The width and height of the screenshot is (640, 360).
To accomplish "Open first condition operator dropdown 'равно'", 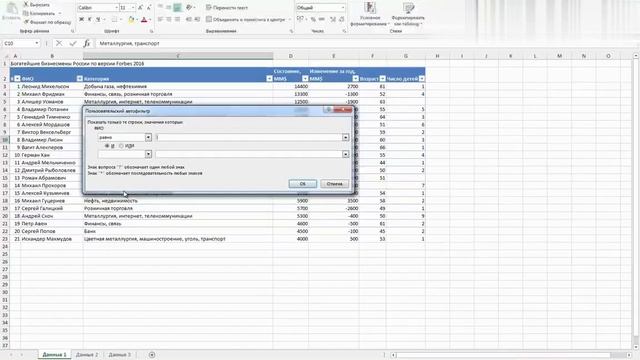I will point(148,138).
